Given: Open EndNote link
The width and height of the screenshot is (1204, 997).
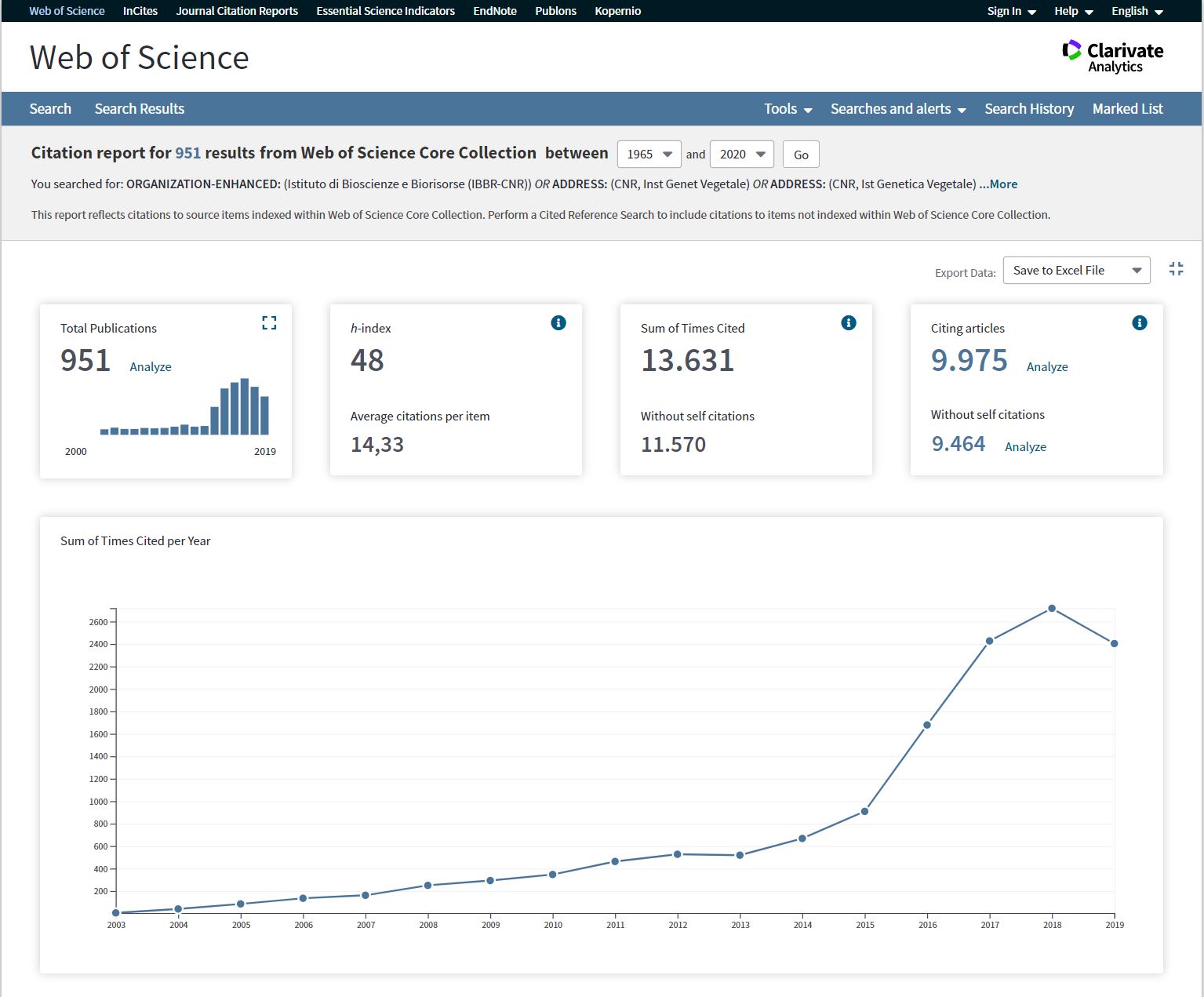Looking at the screenshot, I should click(495, 11).
